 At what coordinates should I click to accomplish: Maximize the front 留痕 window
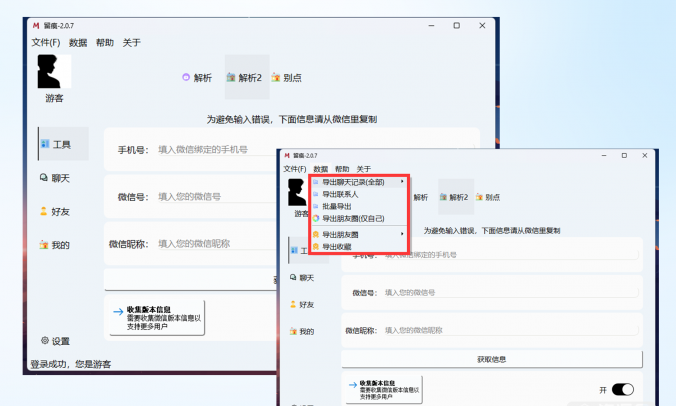(624, 155)
